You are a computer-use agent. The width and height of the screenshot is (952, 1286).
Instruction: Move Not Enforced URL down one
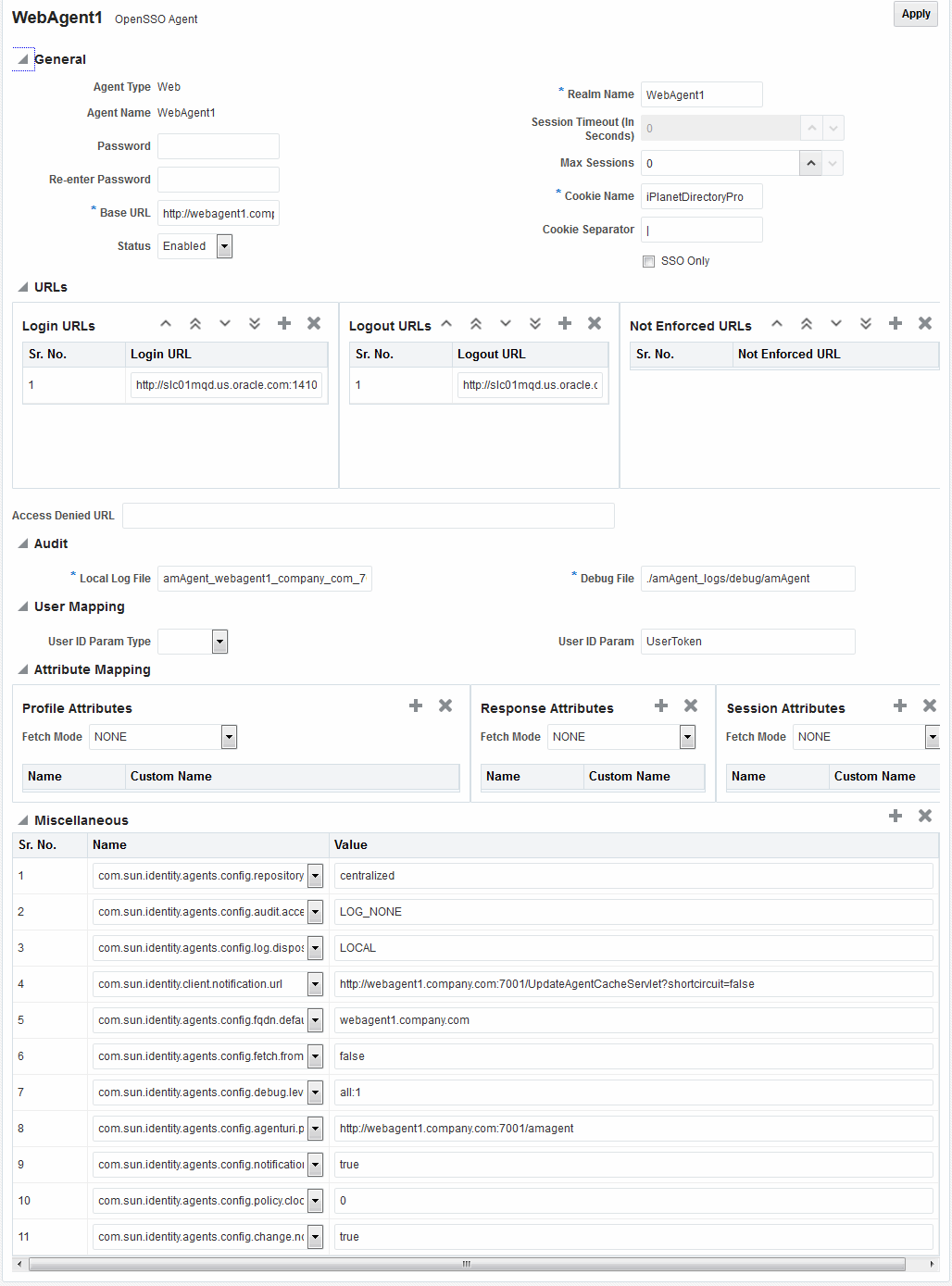(x=836, y=323)
